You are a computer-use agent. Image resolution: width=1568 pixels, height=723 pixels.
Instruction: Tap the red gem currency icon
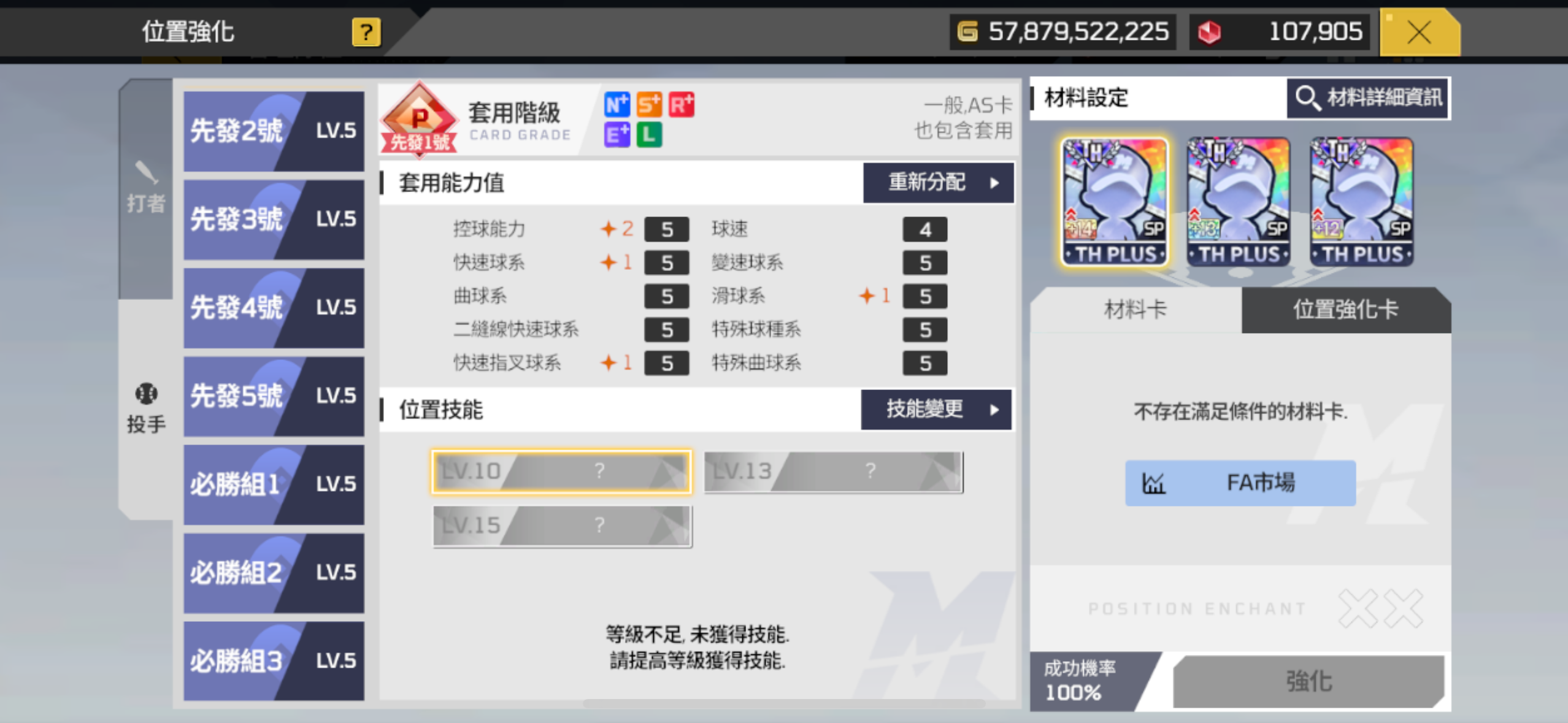point(1209,32)
